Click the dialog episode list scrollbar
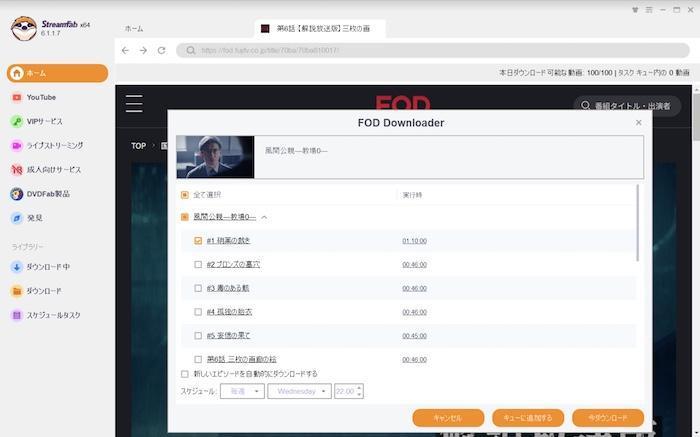Image resolution: width=700 pixels, height=437 pixels. [x=638, y=223]
